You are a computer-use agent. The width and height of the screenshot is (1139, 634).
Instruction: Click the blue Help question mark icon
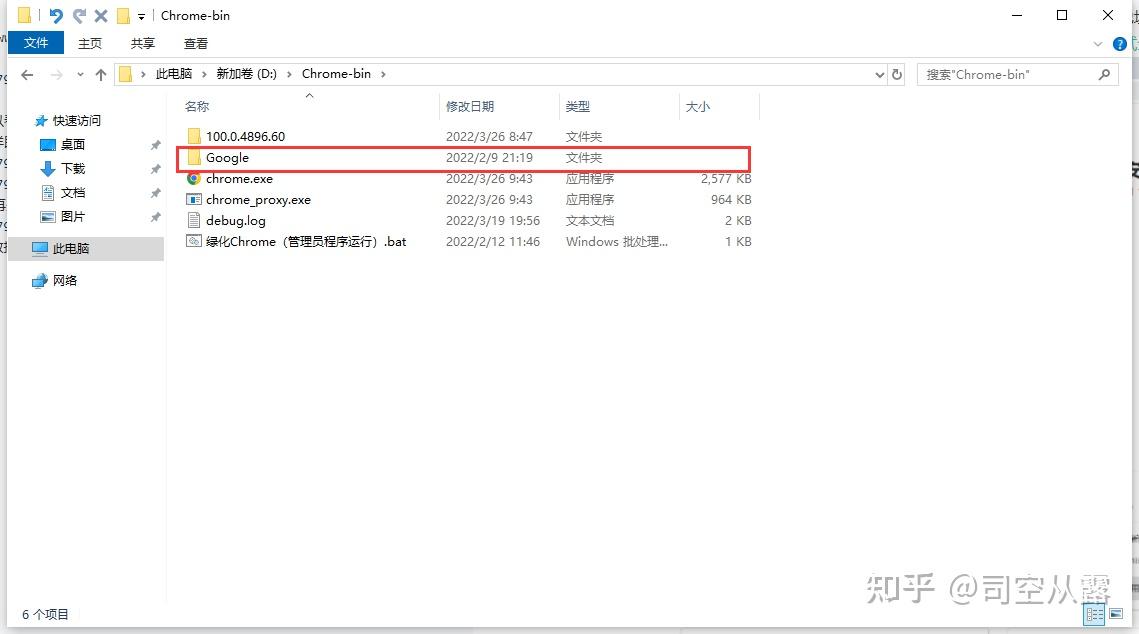1119,44
